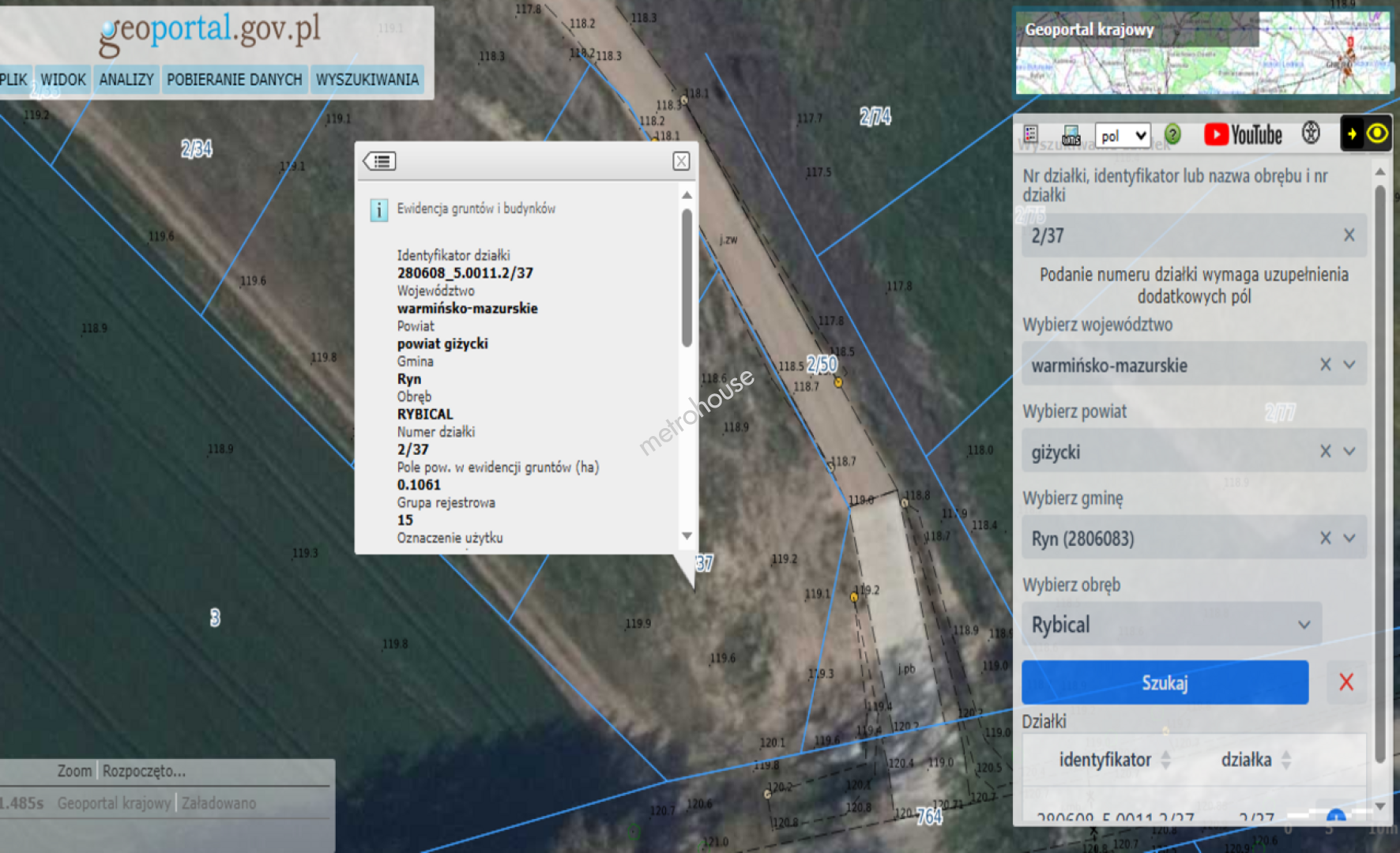This screenshot has height=853, width=1400.
Task: Open the YouTube channel link icon
Action: pos(1243,135)
